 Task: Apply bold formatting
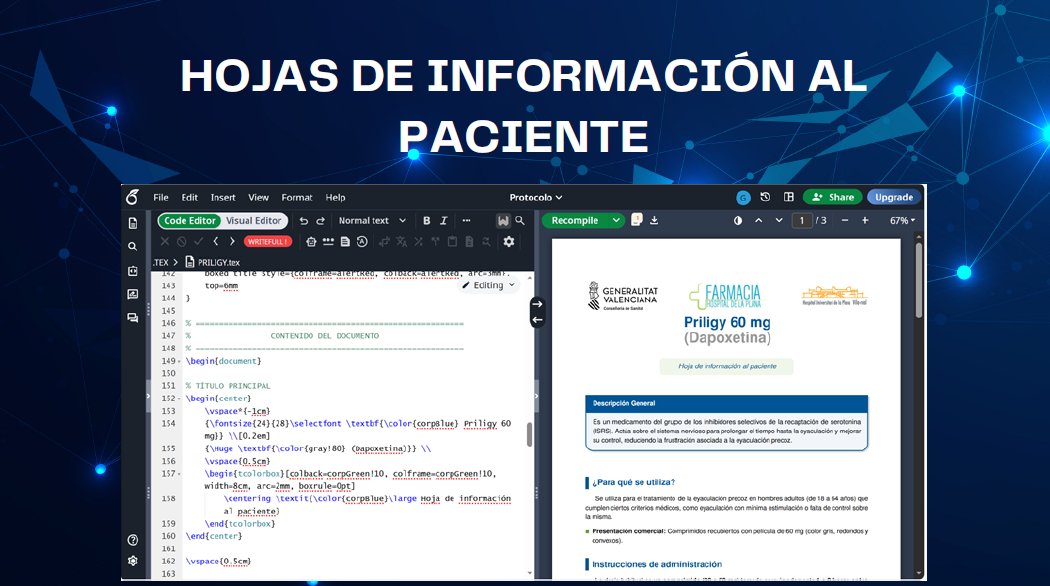click(x=427, y=220)
